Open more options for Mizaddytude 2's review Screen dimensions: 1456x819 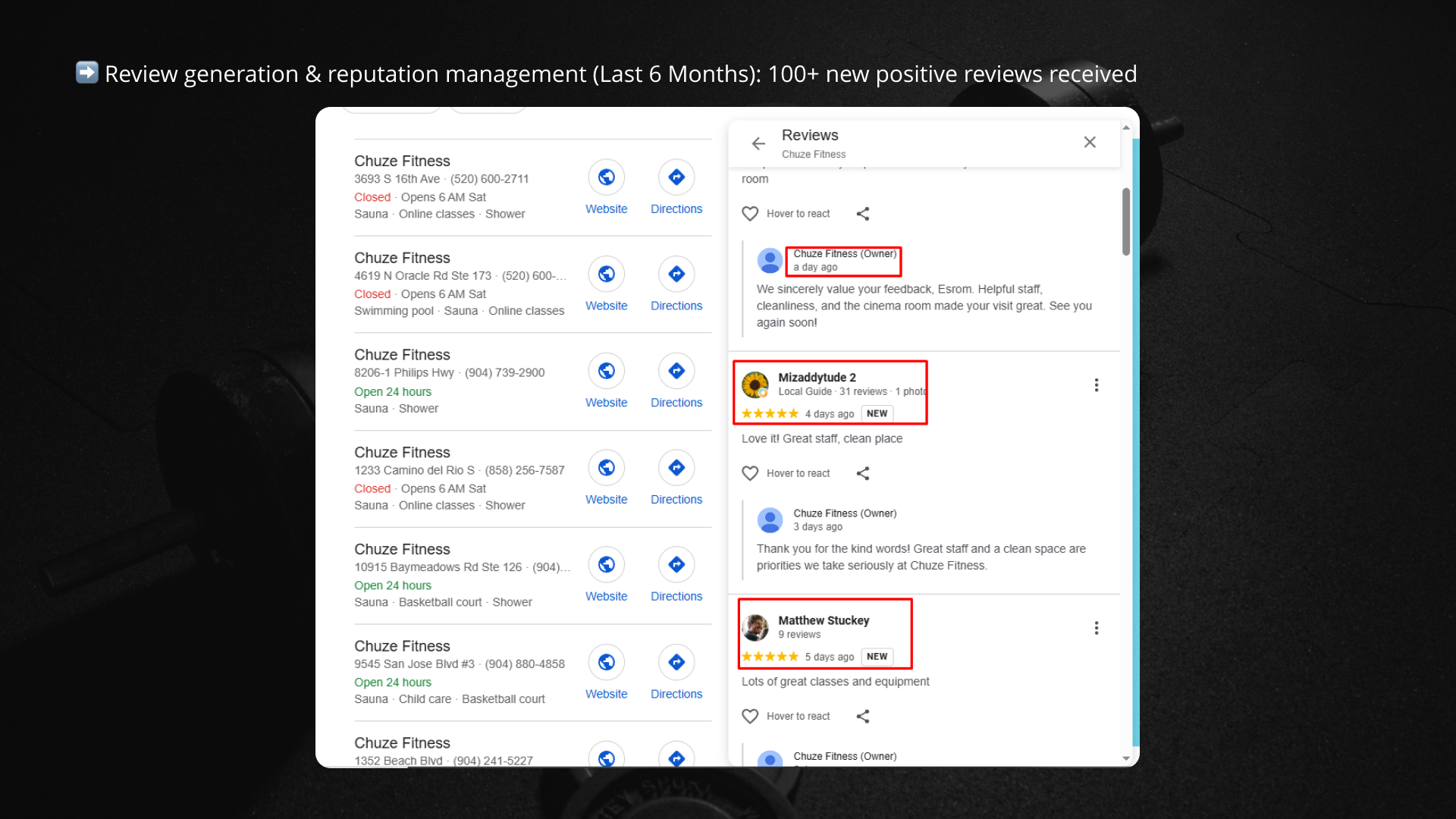[1097, 385]
